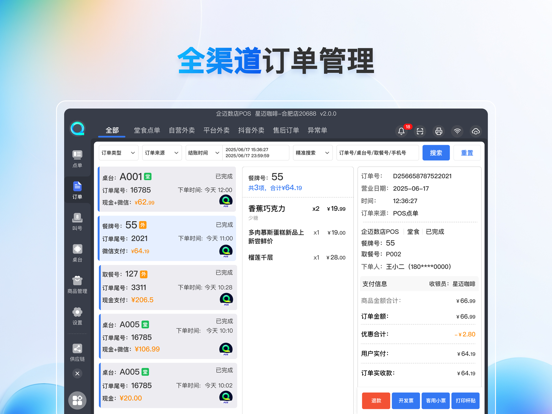Image resolution: width=552 pixels, height=414 pixels.
Task: Select order card 取餐号 127 ¥206.5
Action: pos(168,287)
